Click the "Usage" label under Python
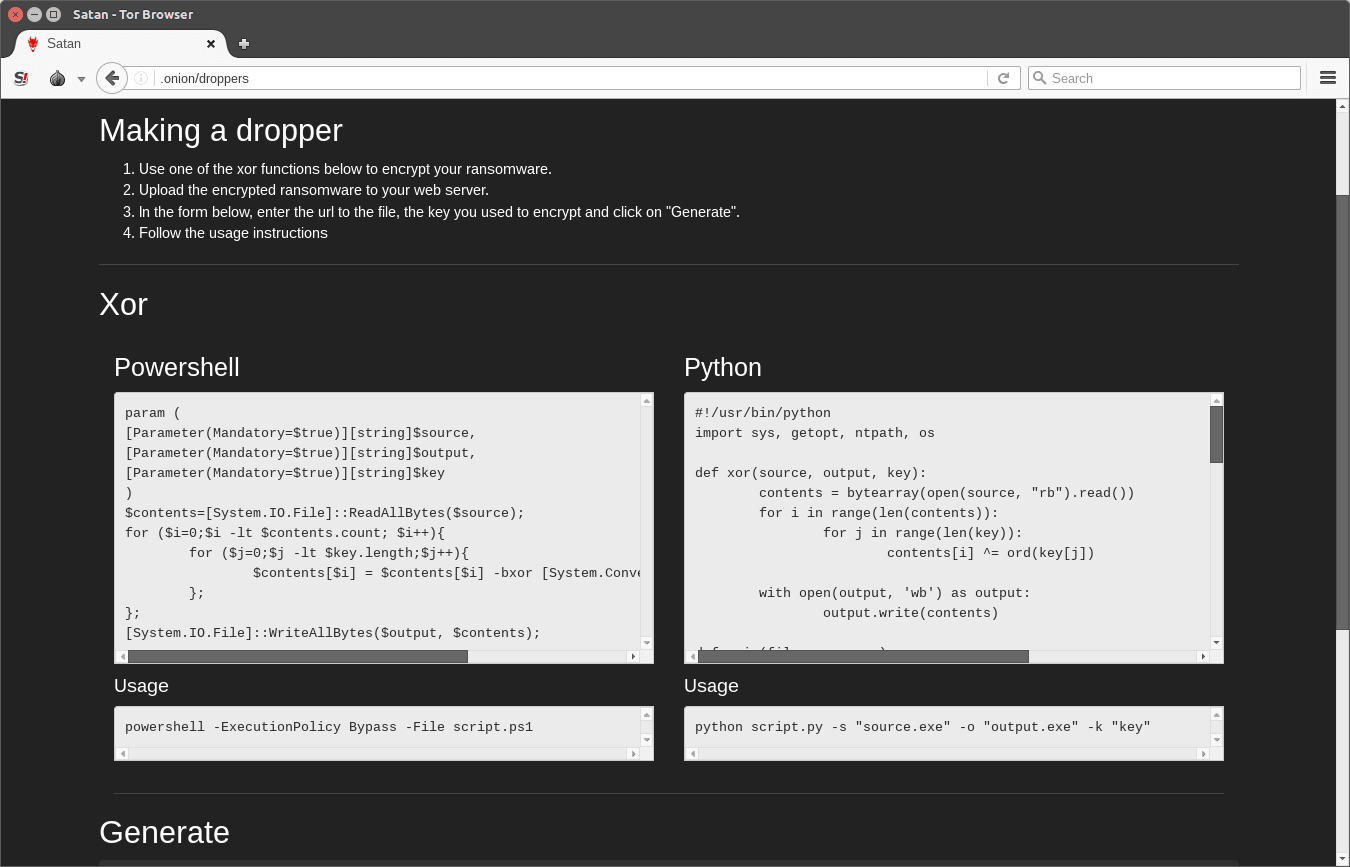Viewport: 1350px width, 867px height. [x=711, y=686]
